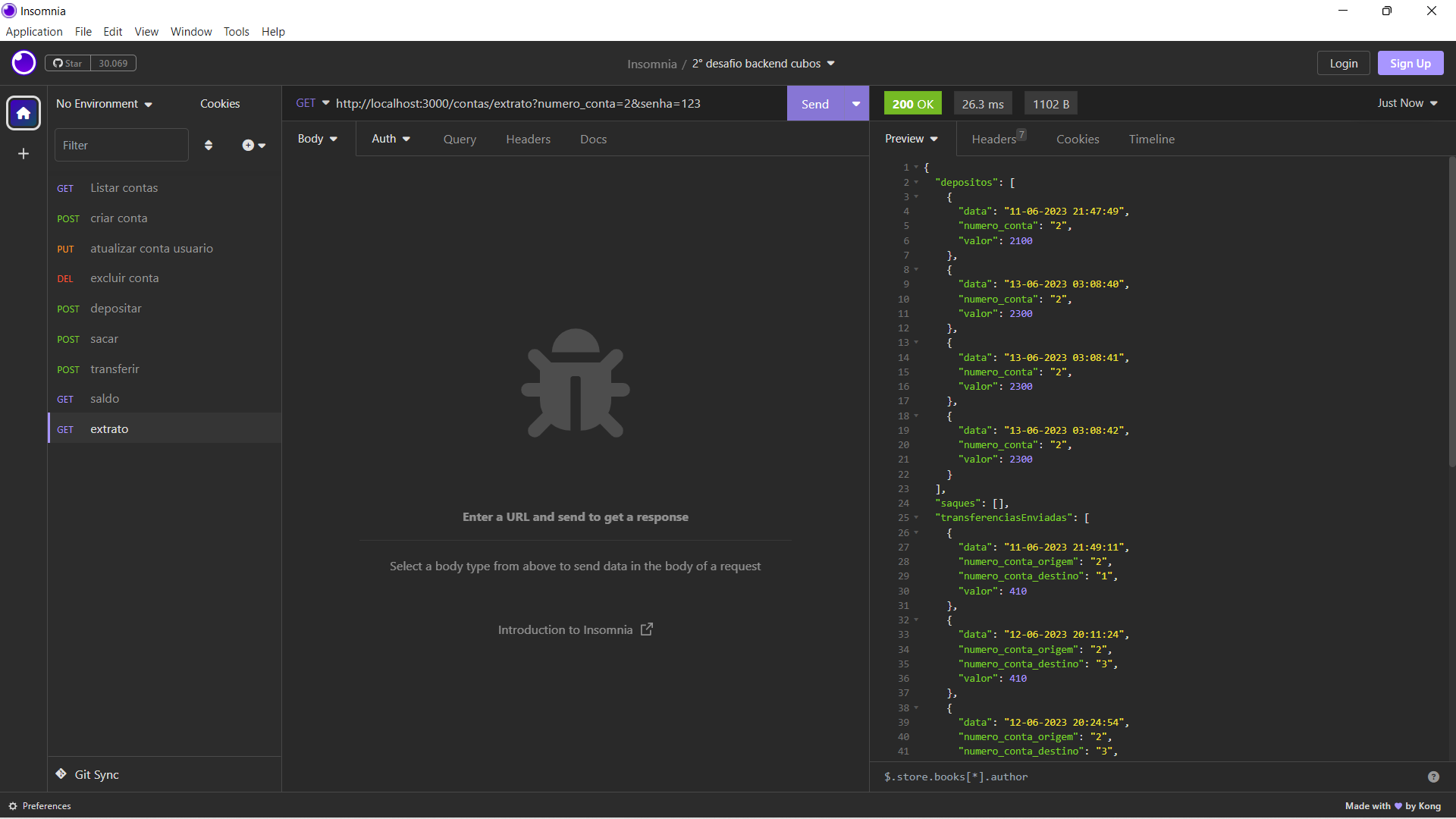This screenshot has height=819, width=1456.
Task: Open the Just Now response history dropdown
Action: click(1406, 102)
